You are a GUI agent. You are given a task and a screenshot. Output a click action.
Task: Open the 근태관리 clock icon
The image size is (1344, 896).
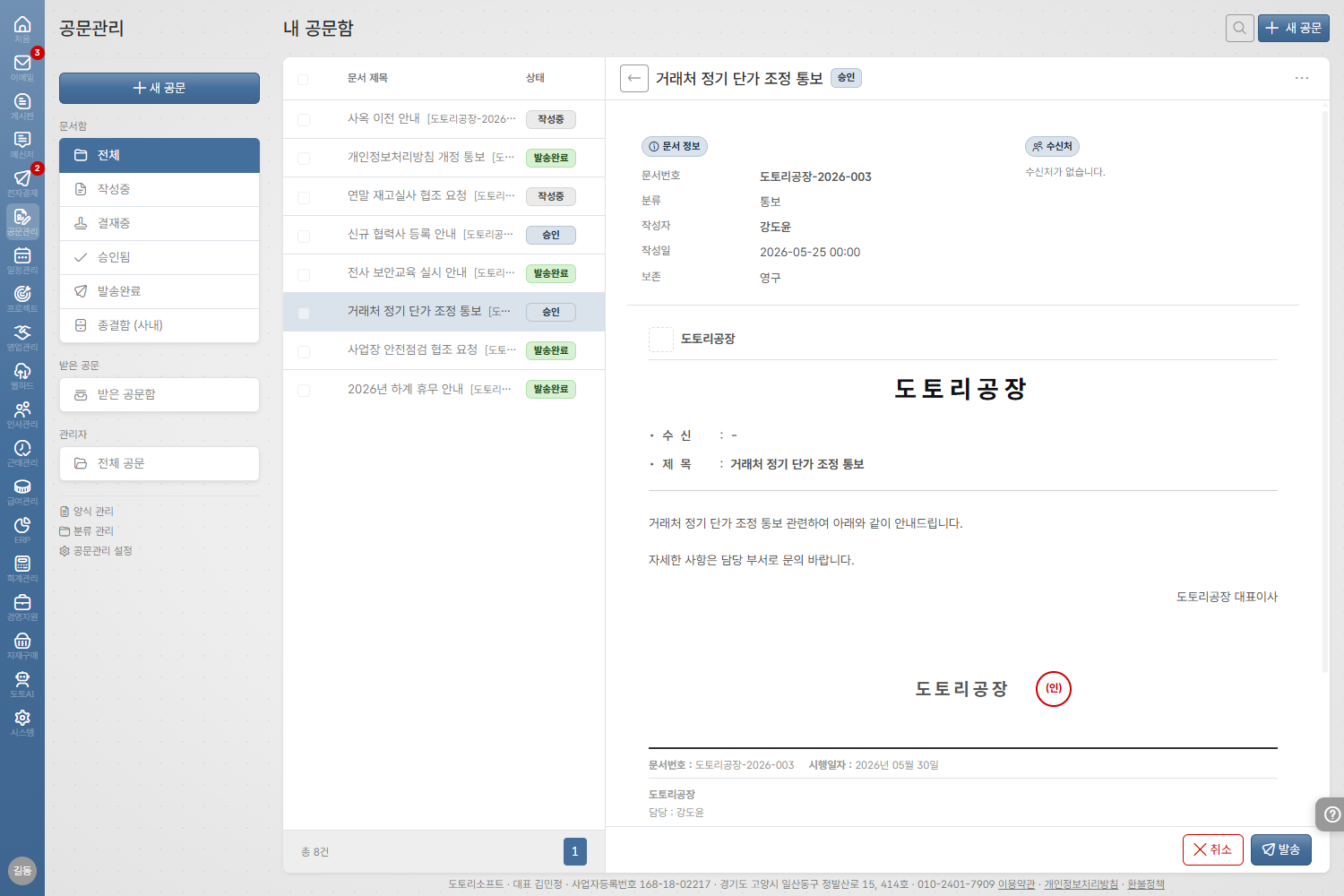tap(22, 452)
